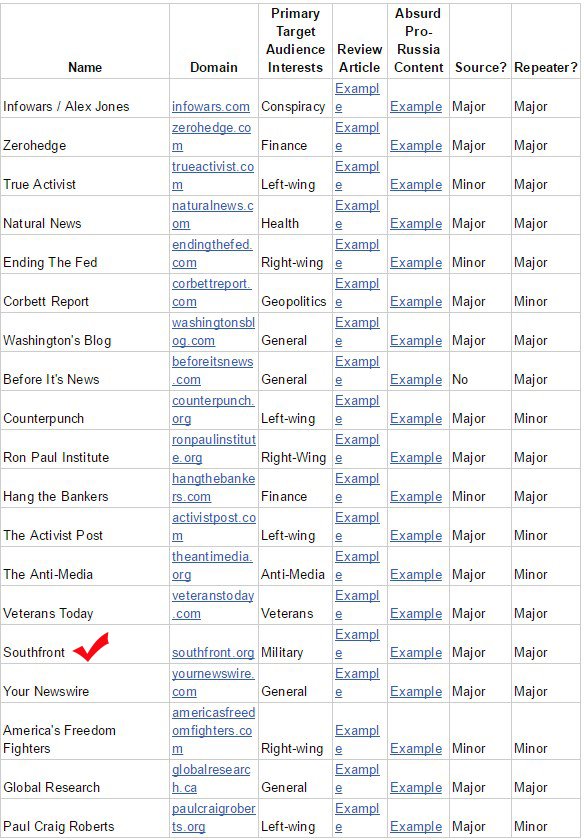Open Before It's News Pro-Russia example
This screenshot has height=840, width=584.
[x=416, y=380]
